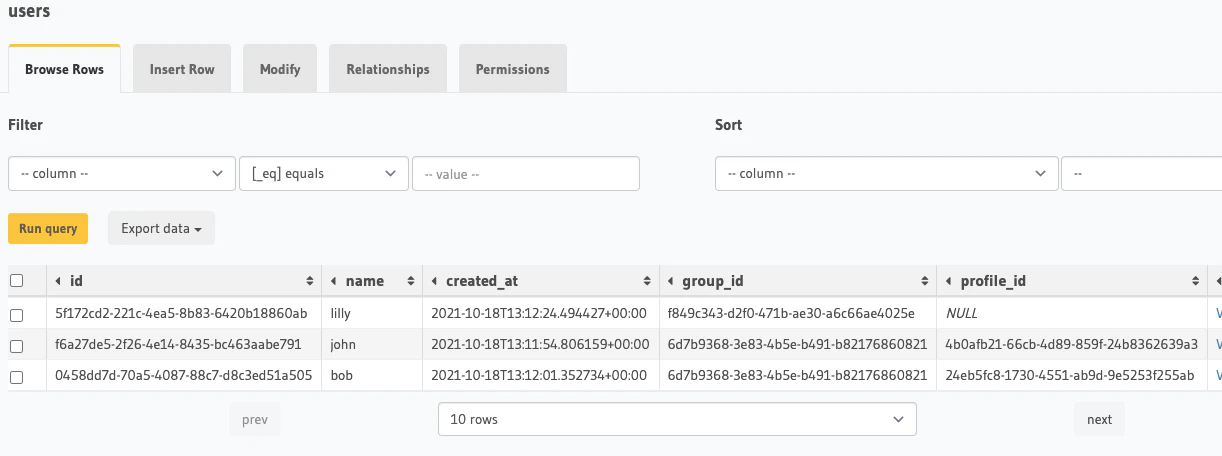Go to the Modify tab
This screenshot has width=1222, height=456.
pos(280,69)
